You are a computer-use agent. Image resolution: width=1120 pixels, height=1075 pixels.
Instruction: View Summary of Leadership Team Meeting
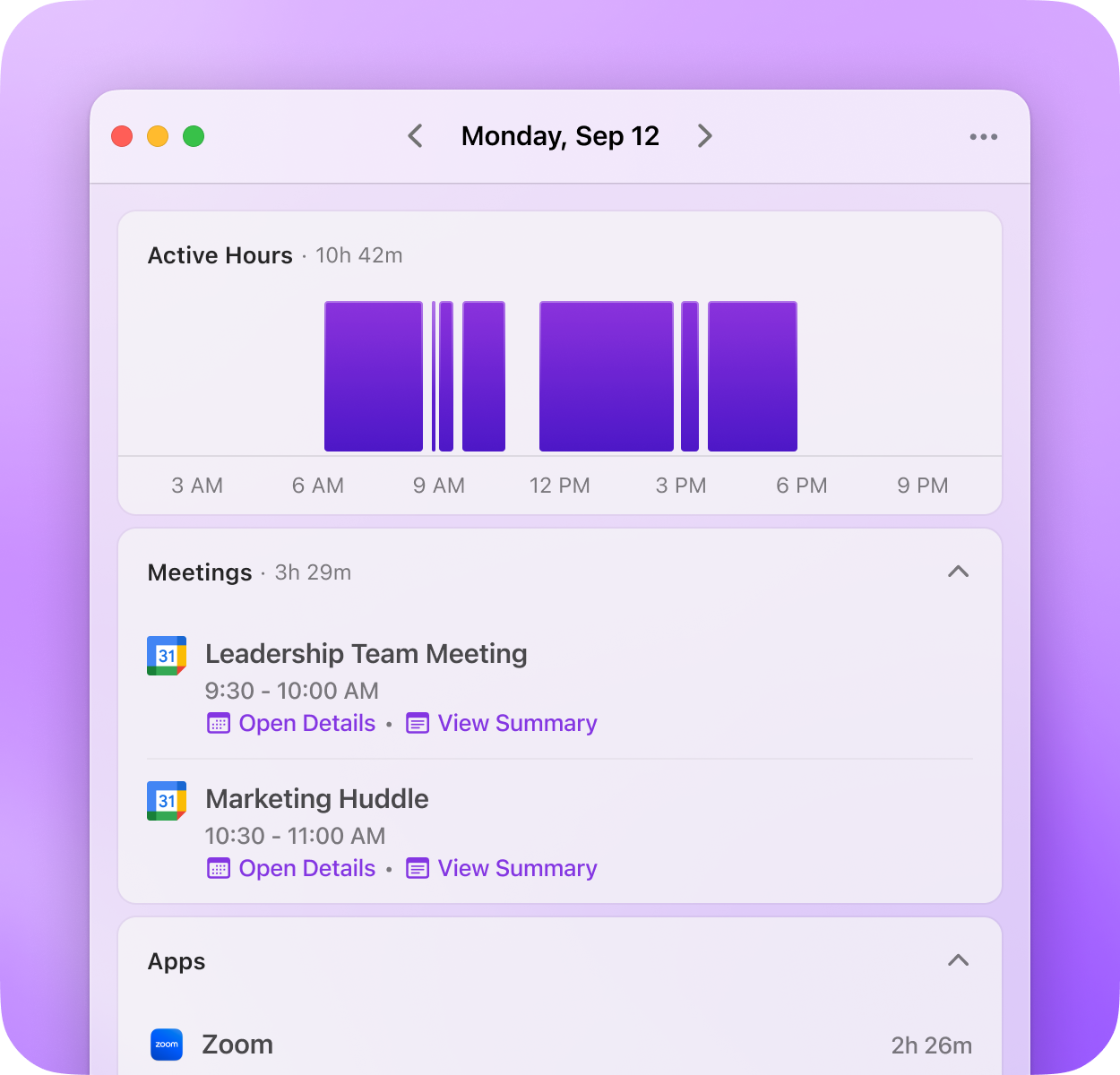pos(517,724)
